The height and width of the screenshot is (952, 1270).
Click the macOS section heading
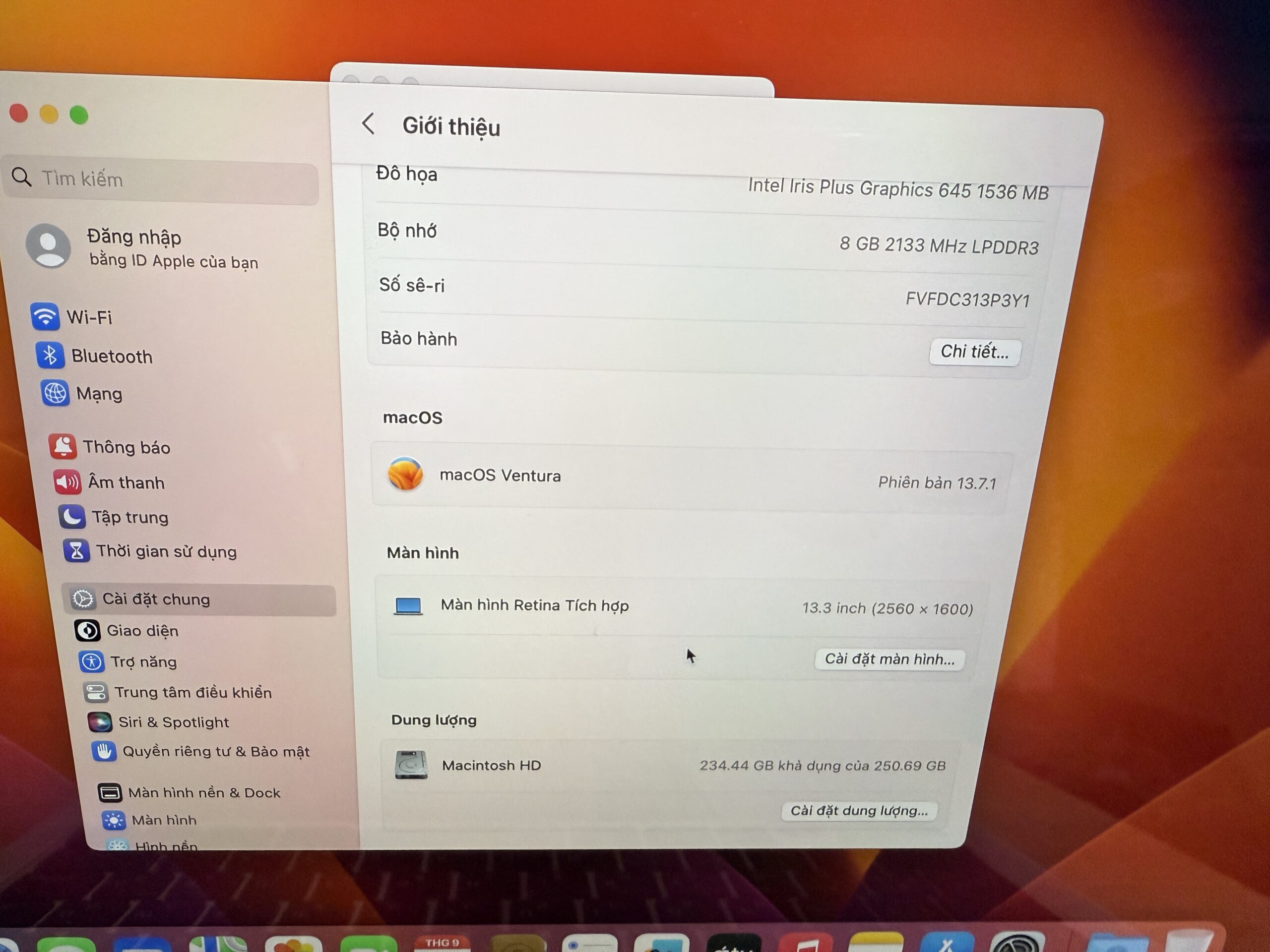(x=413, y=417)
